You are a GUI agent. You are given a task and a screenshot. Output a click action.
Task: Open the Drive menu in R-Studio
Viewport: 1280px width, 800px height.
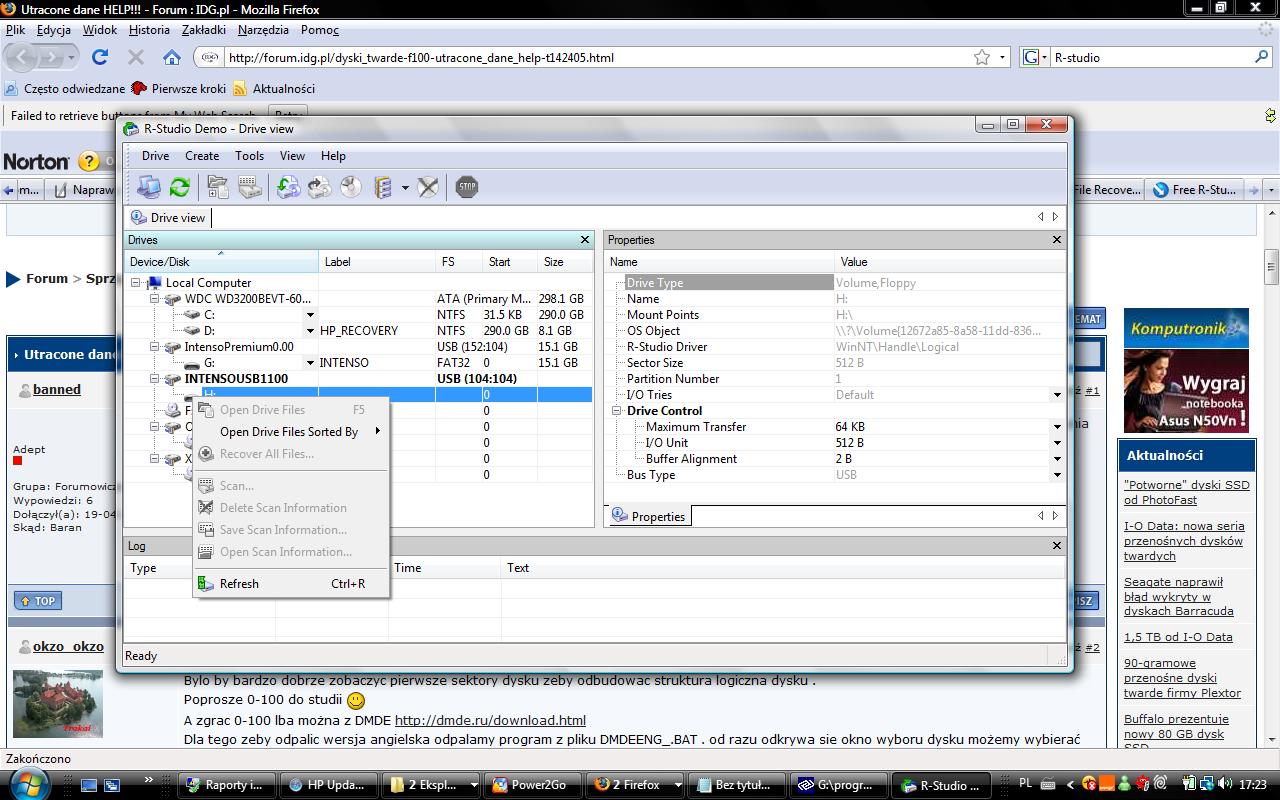tap(155, 156)
